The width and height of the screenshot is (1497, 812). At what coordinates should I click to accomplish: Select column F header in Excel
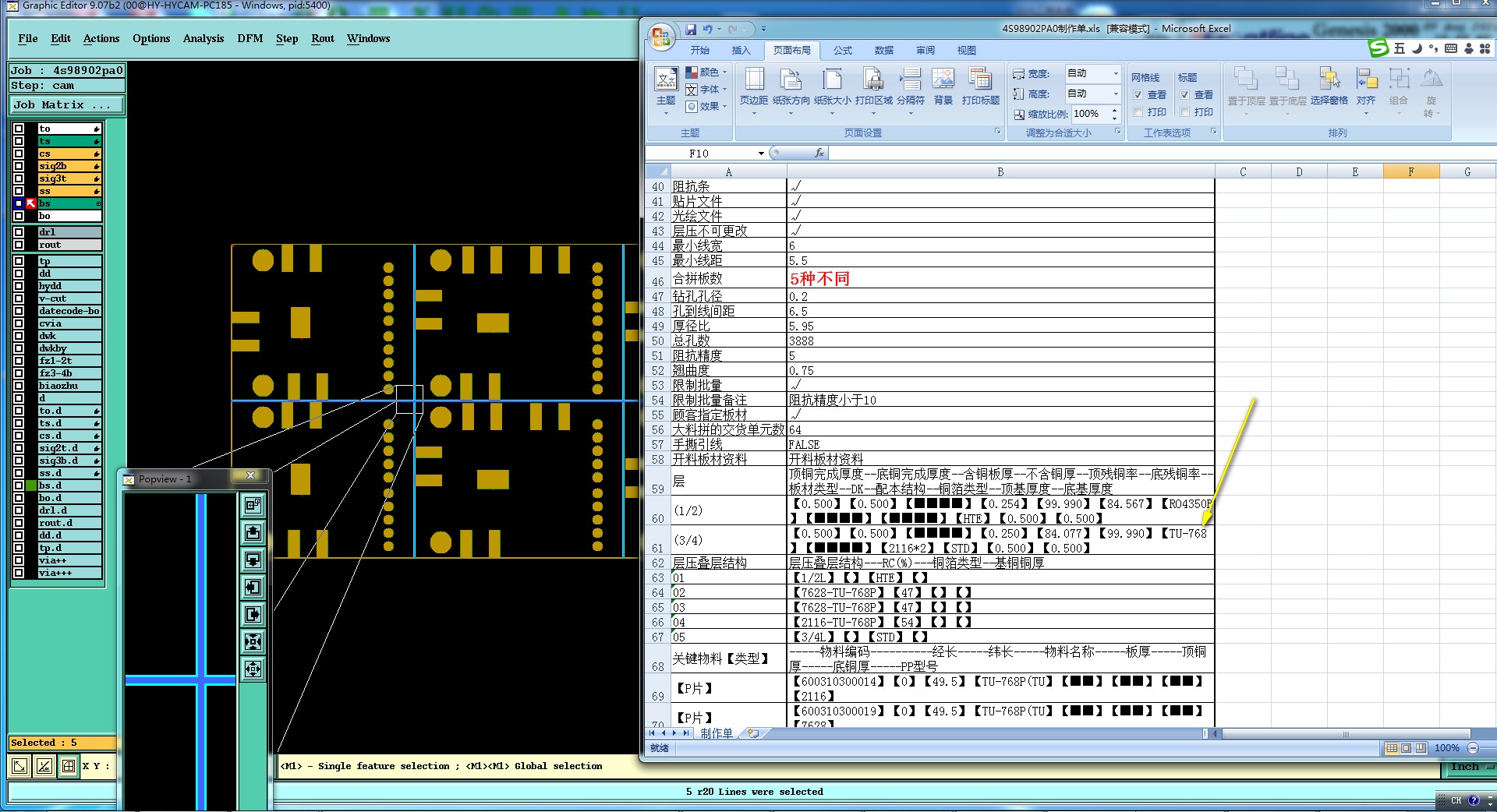(1411, 172)
